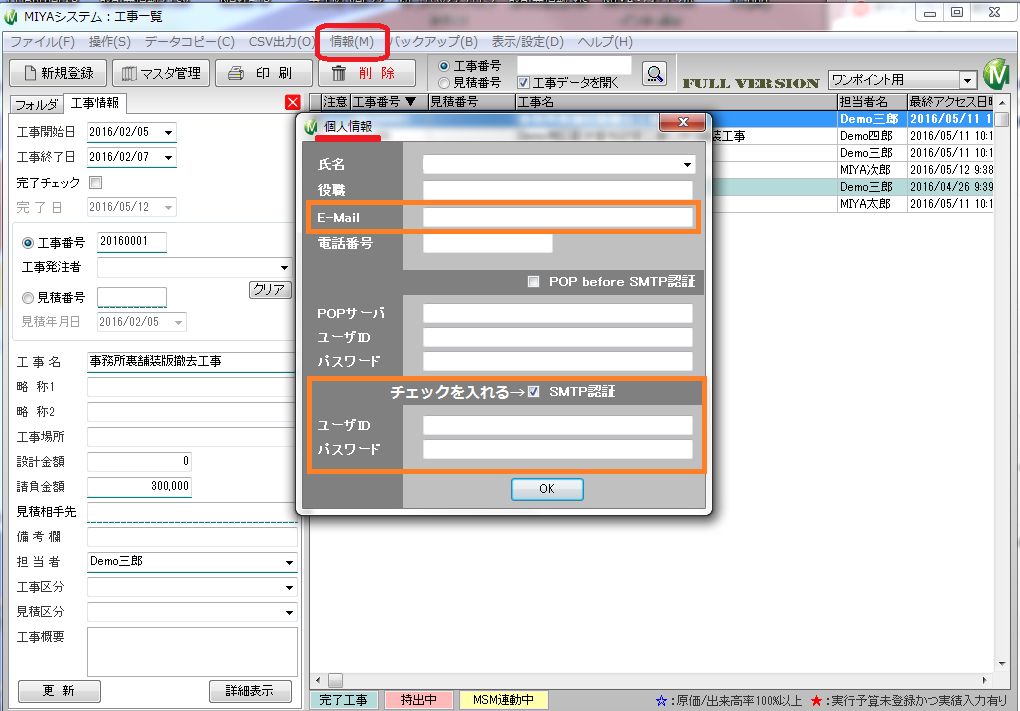Screen dimensions: 1020x711
Task: Expand the 担当者 dropdown
Action: point(289,562)
